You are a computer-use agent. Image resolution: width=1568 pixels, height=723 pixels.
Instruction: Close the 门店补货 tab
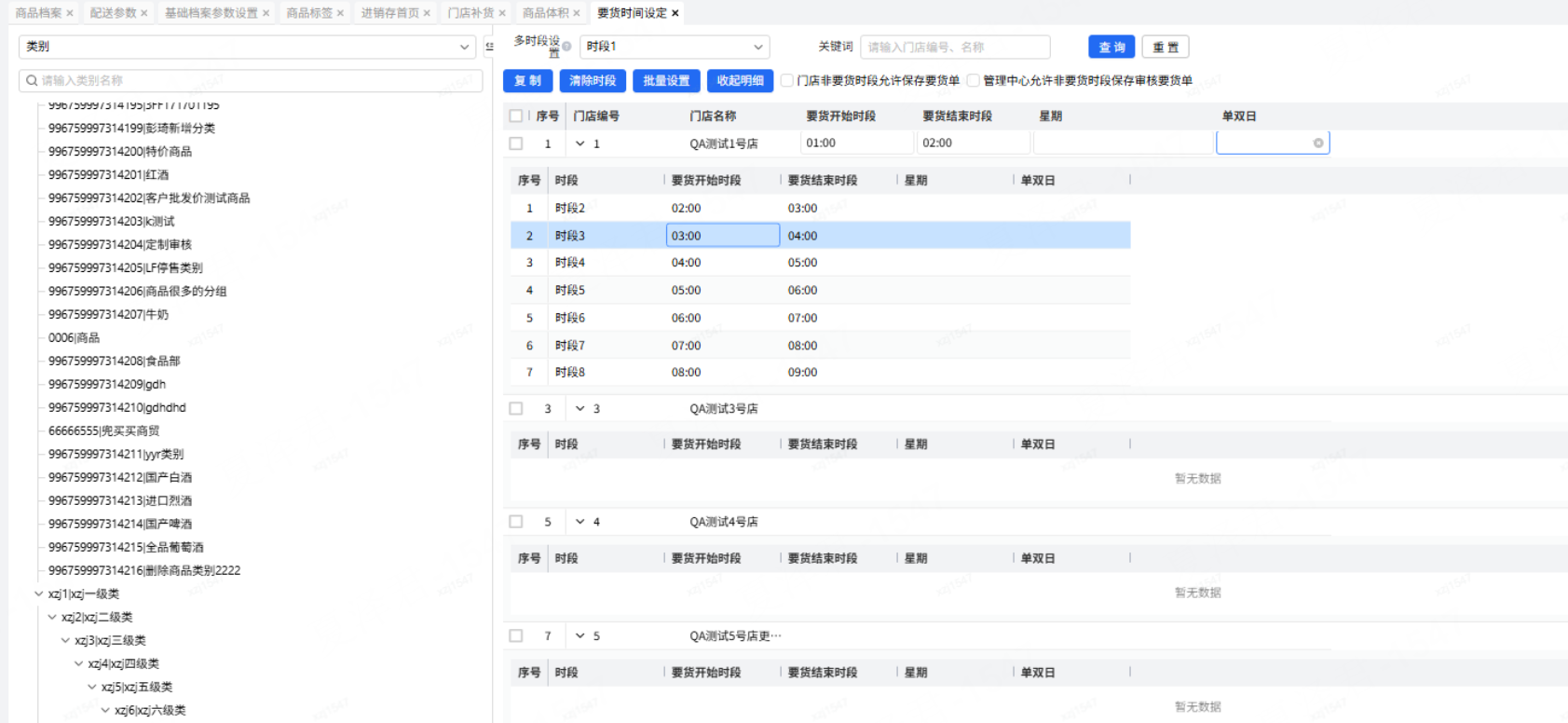502,13
